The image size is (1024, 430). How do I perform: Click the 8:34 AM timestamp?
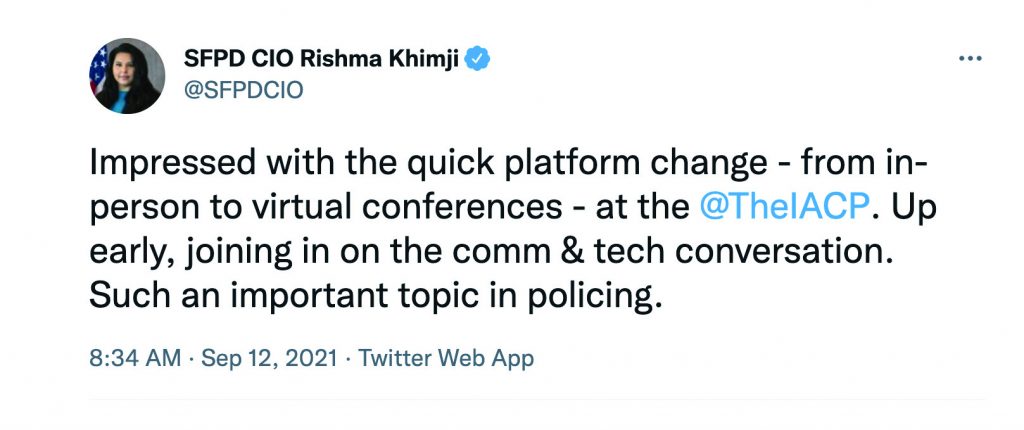click(x=132, y=358)
